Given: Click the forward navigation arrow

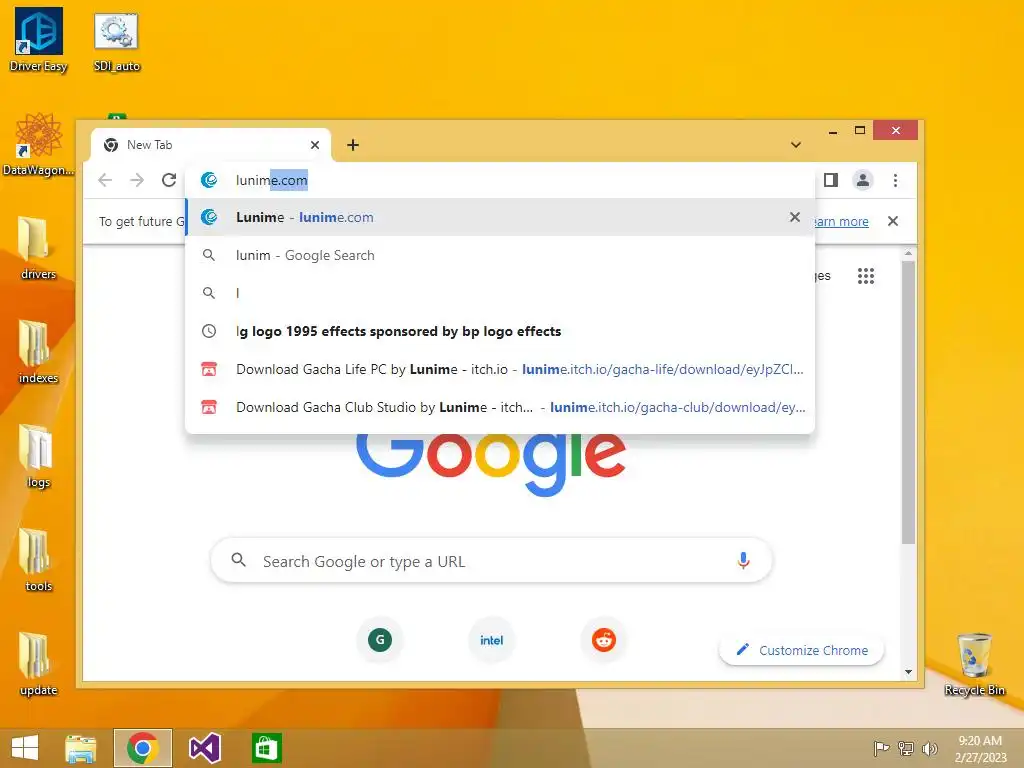Looking at the screenshot, I should click(137, 180).
